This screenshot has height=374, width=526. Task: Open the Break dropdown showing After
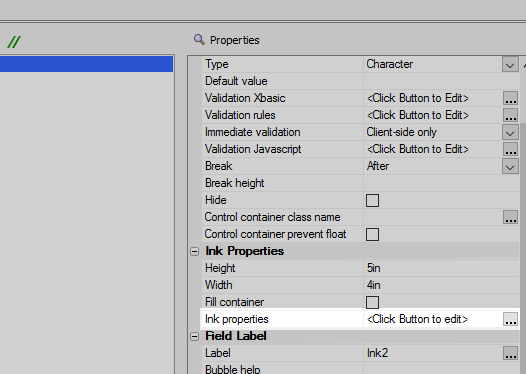(x=510, y=166)
